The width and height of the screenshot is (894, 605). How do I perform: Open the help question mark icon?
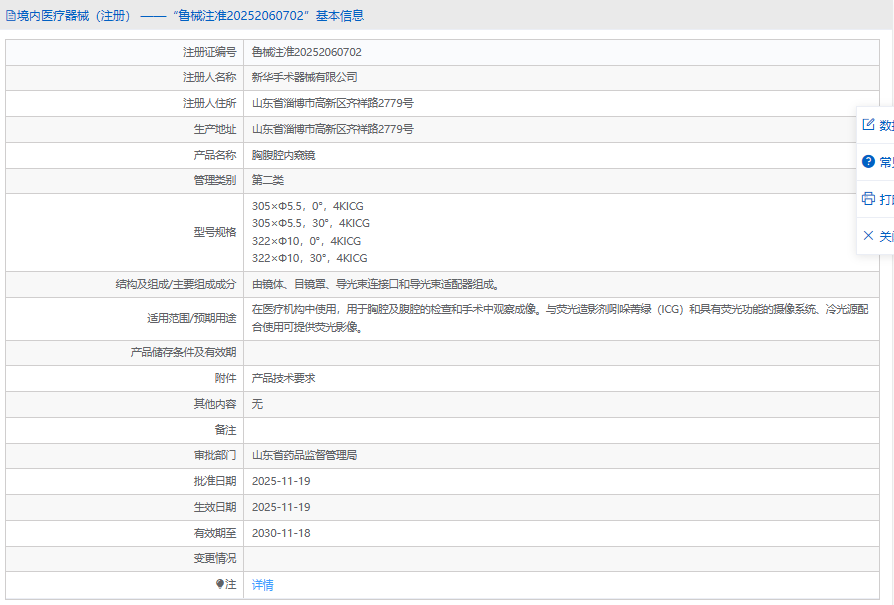868,162
